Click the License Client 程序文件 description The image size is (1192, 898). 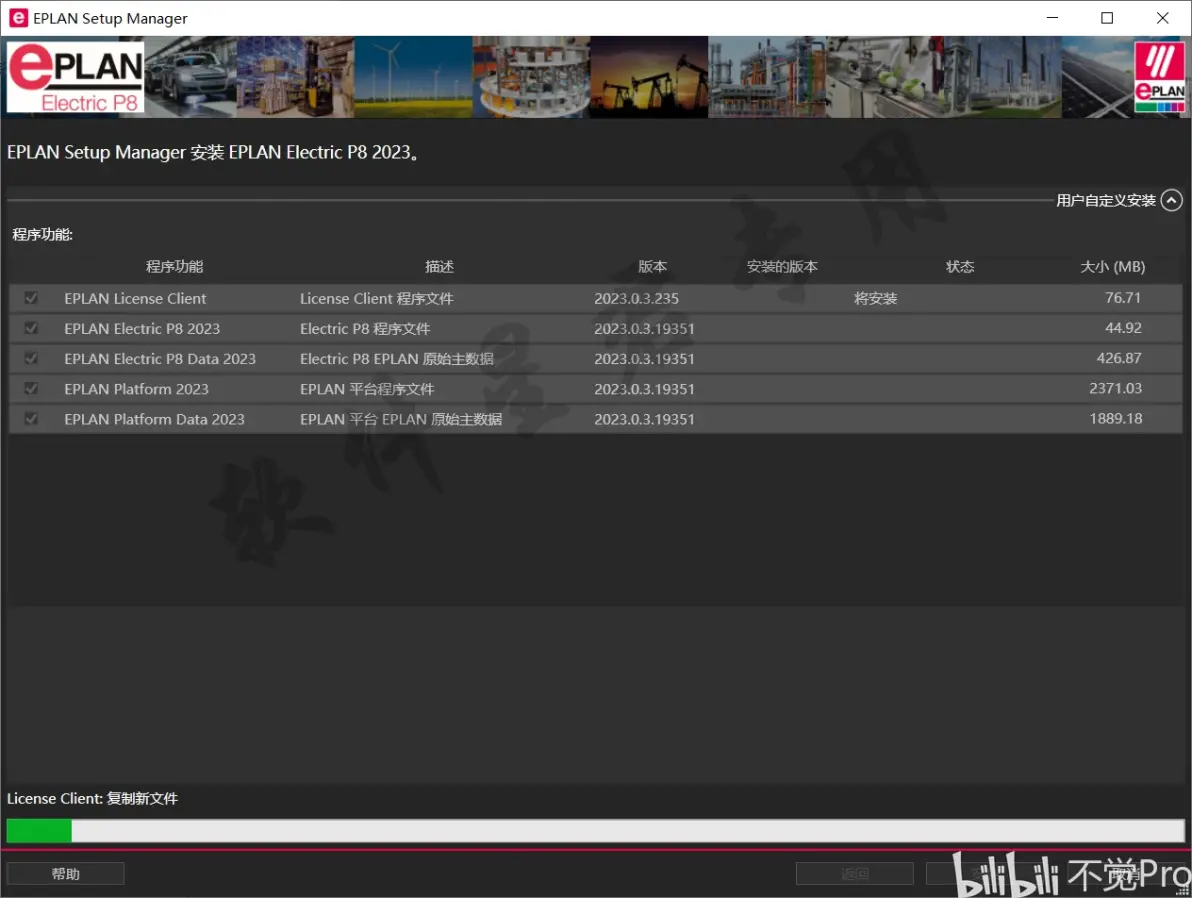point(376,298)
